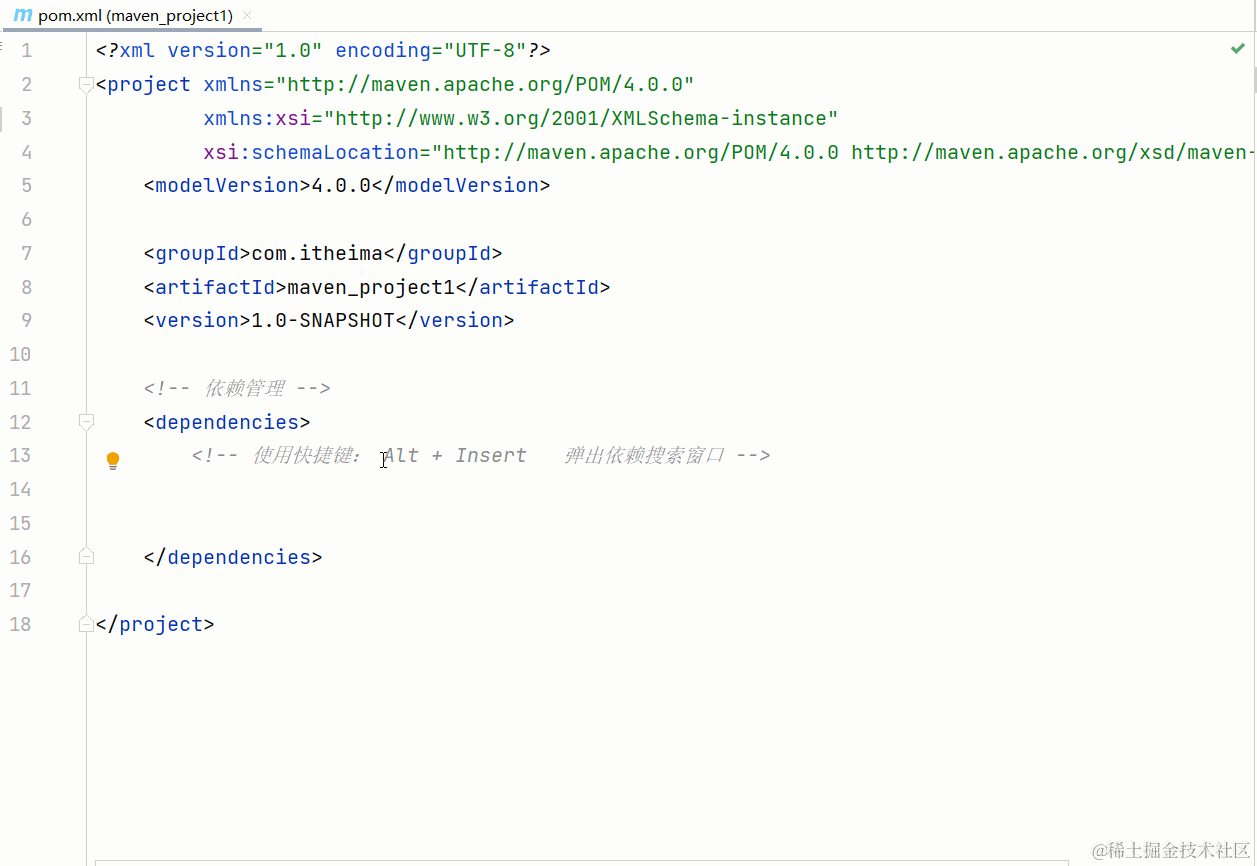The image size is (1257, 866).
Task: Click the comment 依赖管理 on line 11
Action: coord(244,388)
